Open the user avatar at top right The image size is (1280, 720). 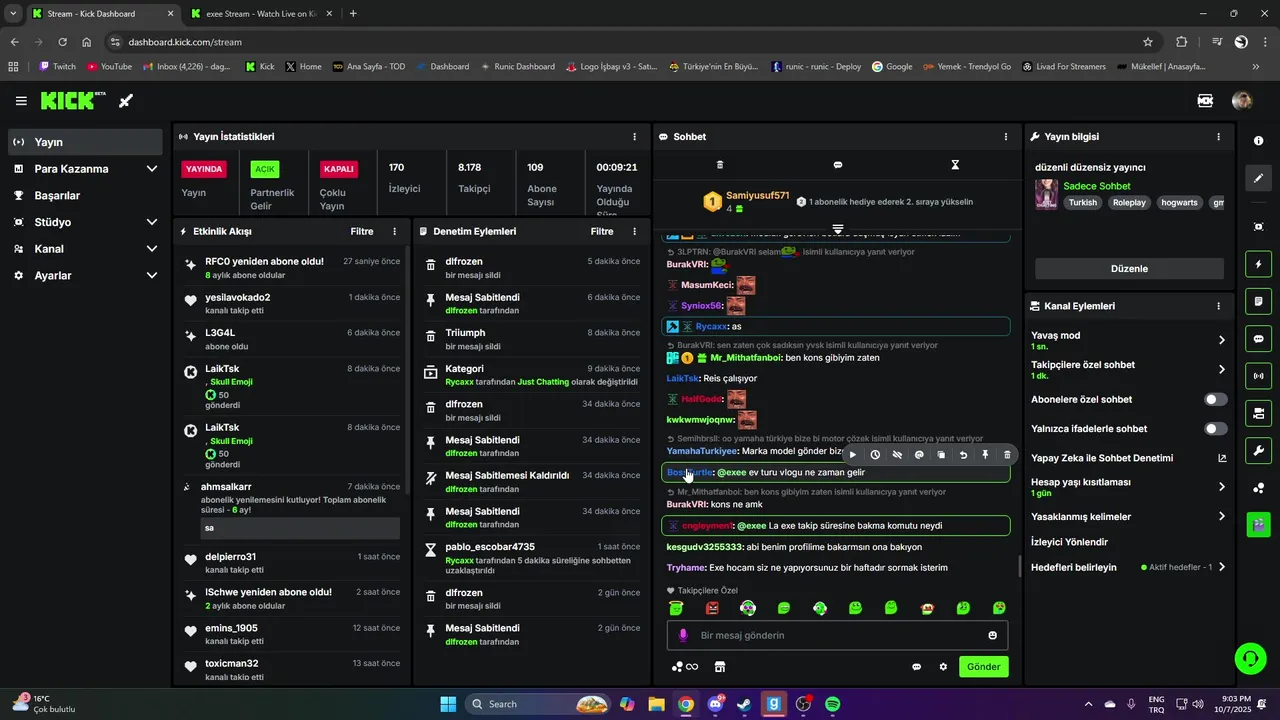point(1242,101)
